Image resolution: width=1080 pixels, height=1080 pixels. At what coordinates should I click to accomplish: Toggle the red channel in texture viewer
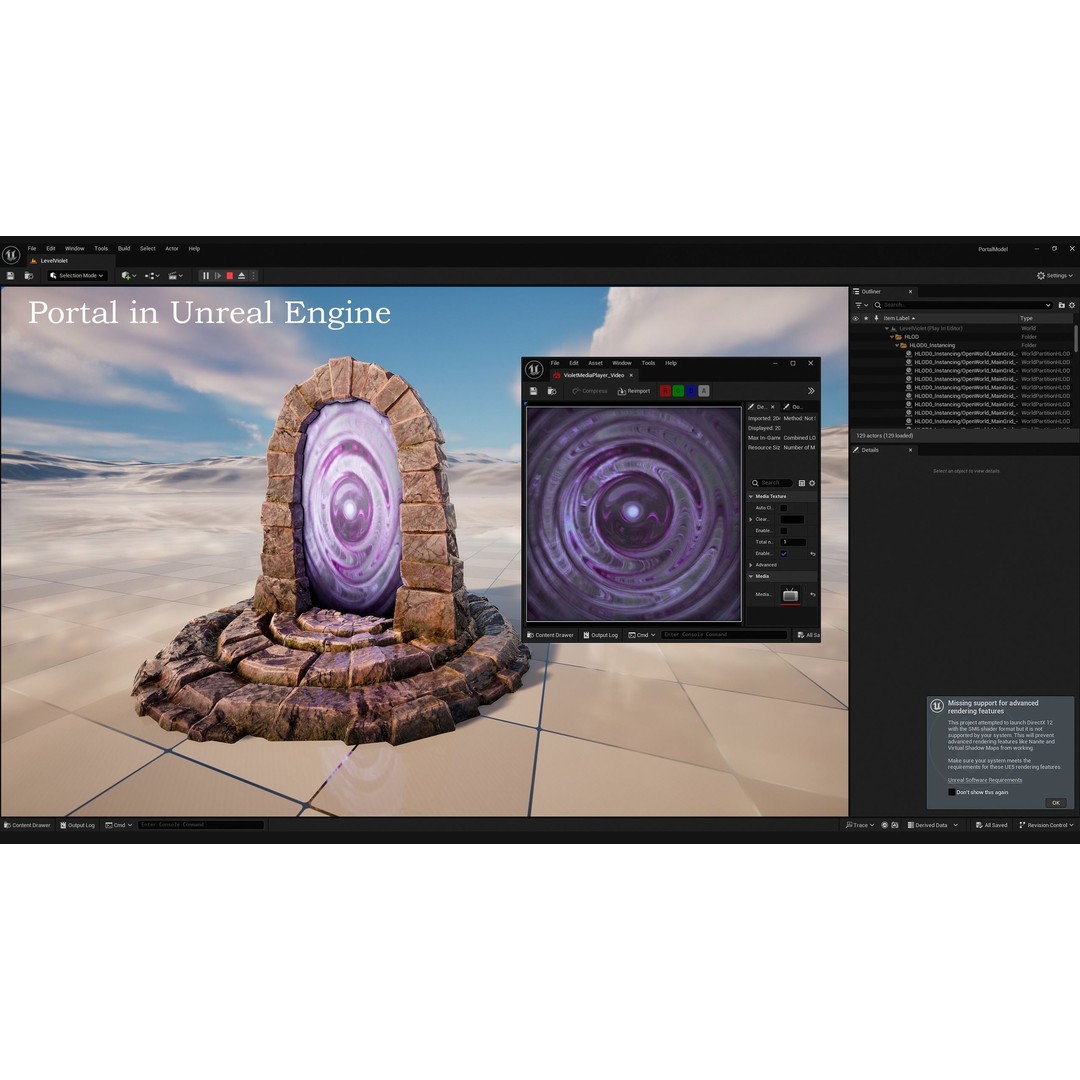coord(666,390)
